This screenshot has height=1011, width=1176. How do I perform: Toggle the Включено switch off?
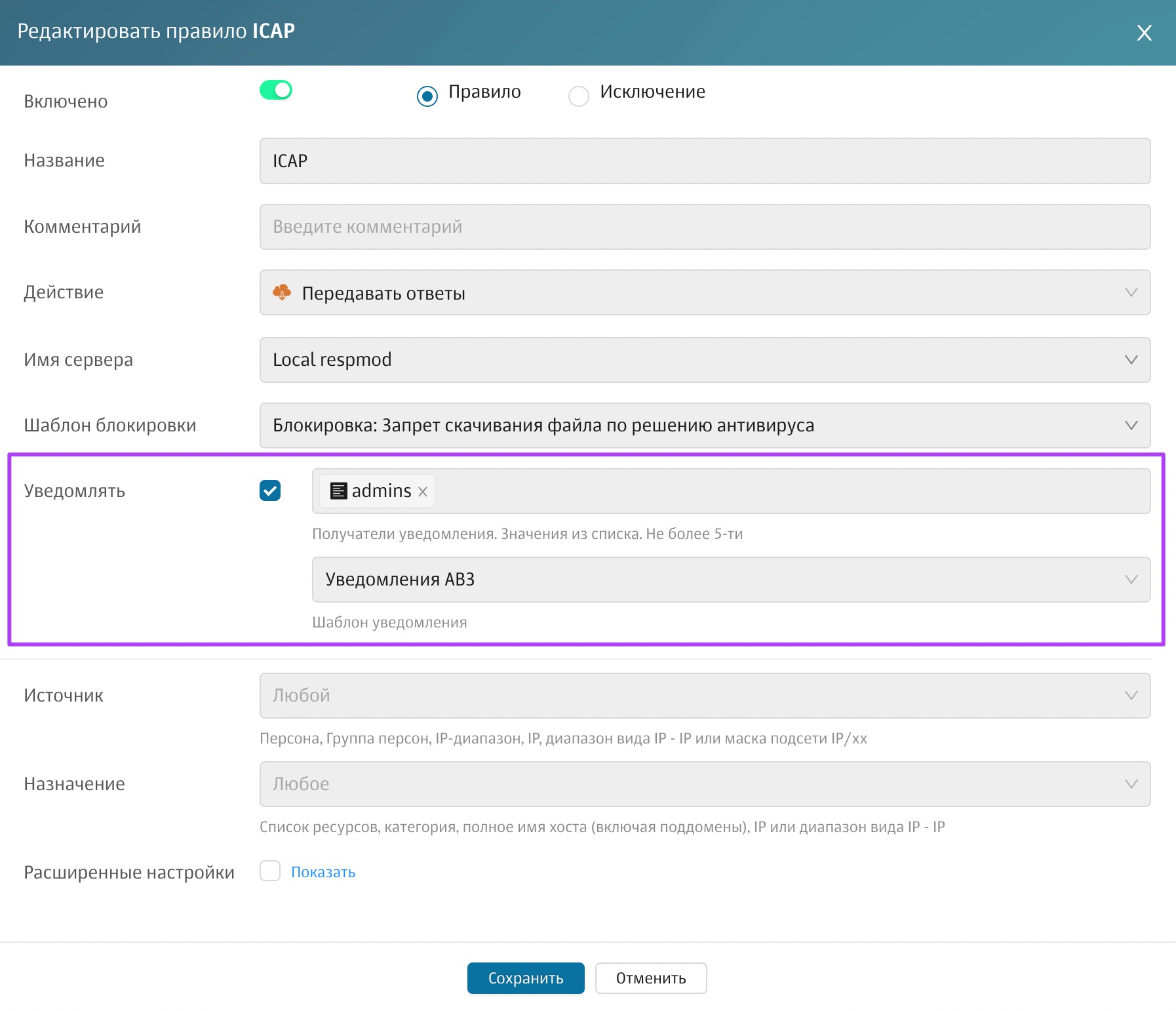pos(276,90)
